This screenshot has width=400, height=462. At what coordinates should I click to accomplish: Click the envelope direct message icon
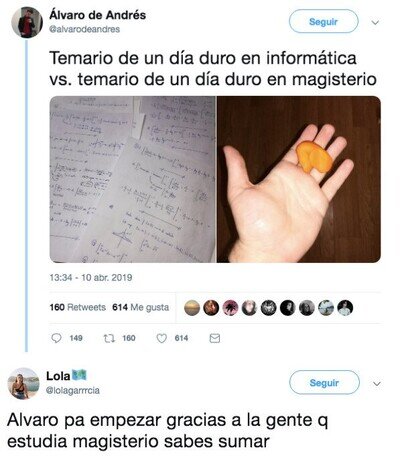click(x=215, y=338)
